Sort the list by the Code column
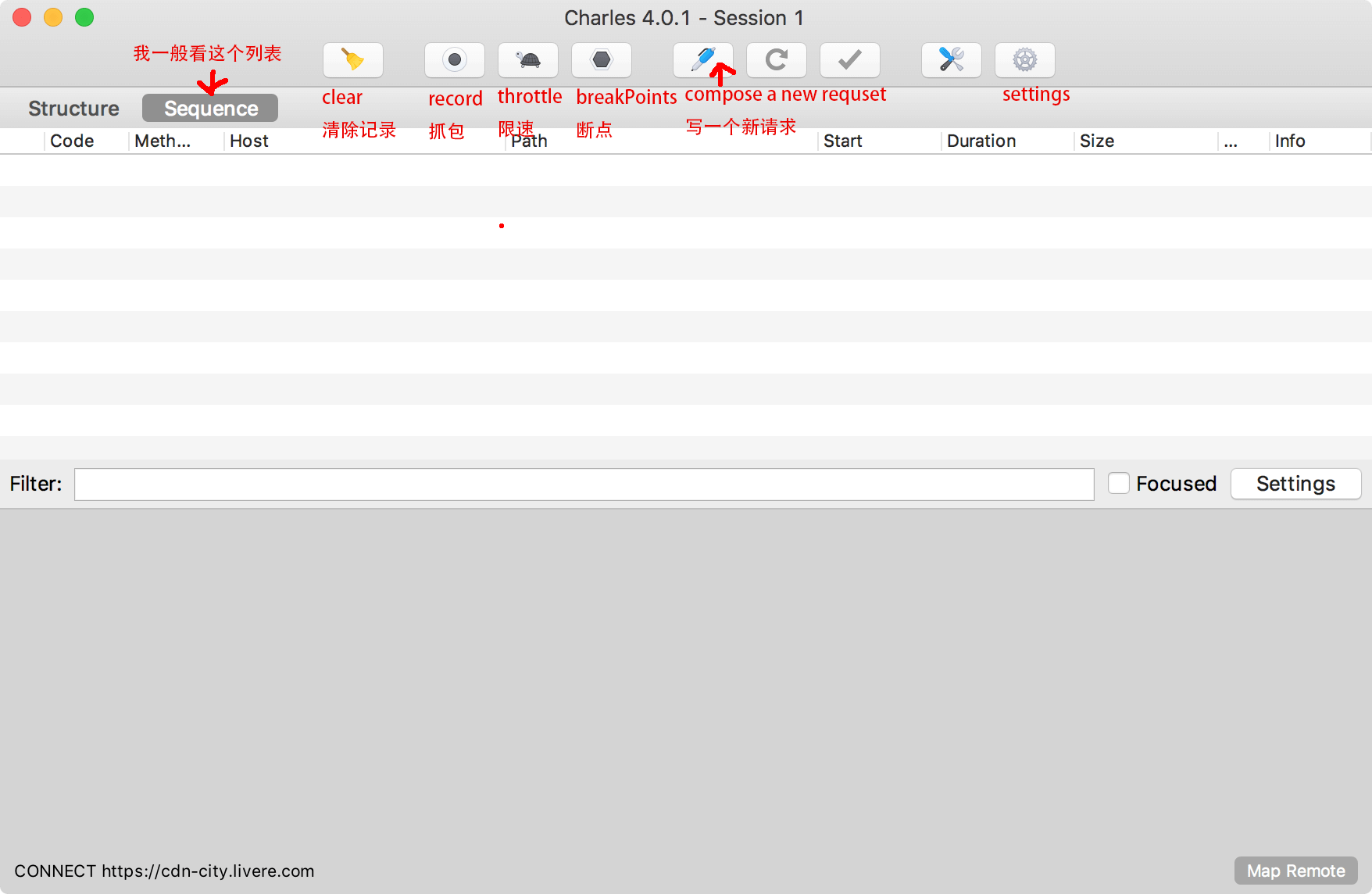 pos(72,141)
